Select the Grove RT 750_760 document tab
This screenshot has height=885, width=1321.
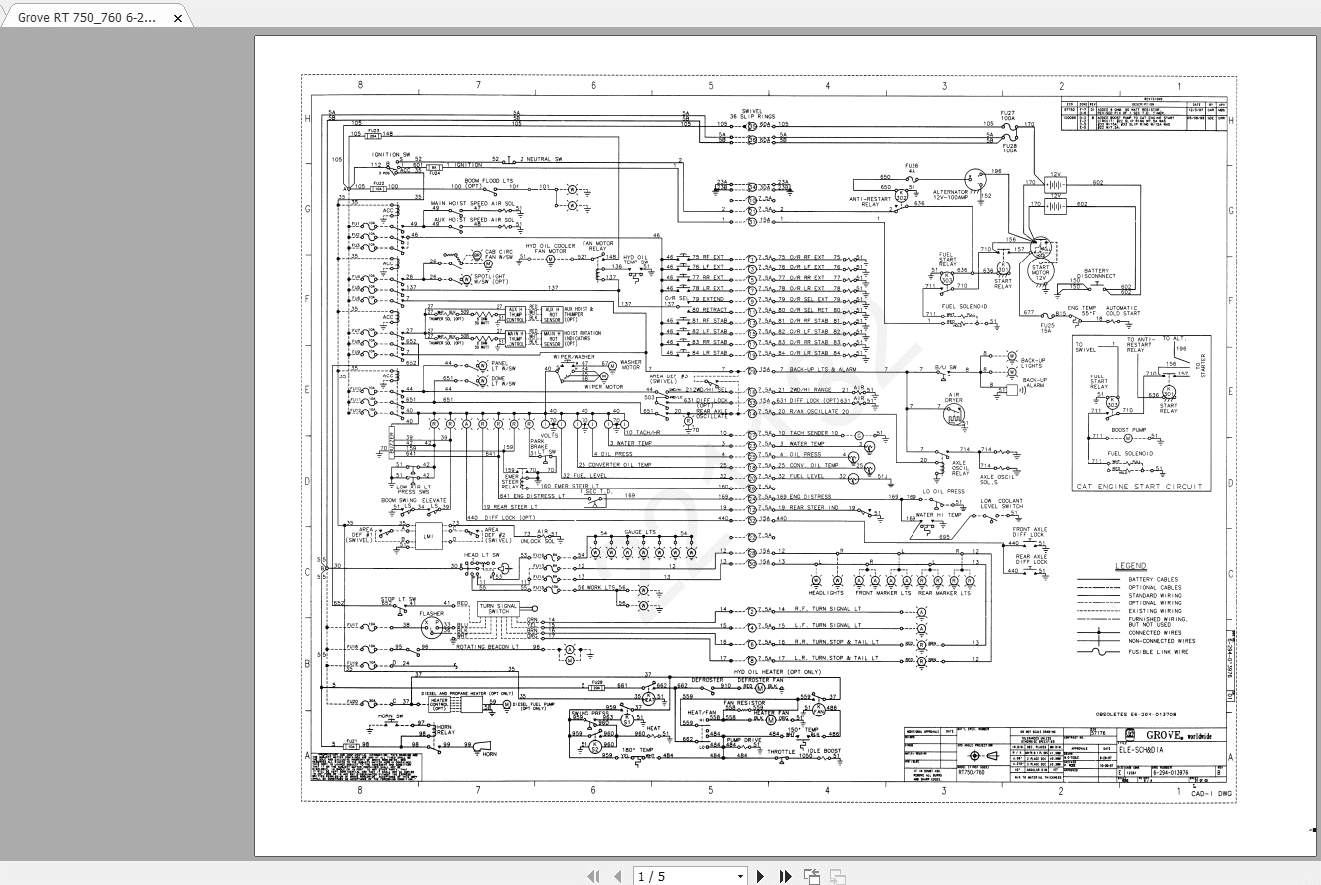tap(85, 17)
